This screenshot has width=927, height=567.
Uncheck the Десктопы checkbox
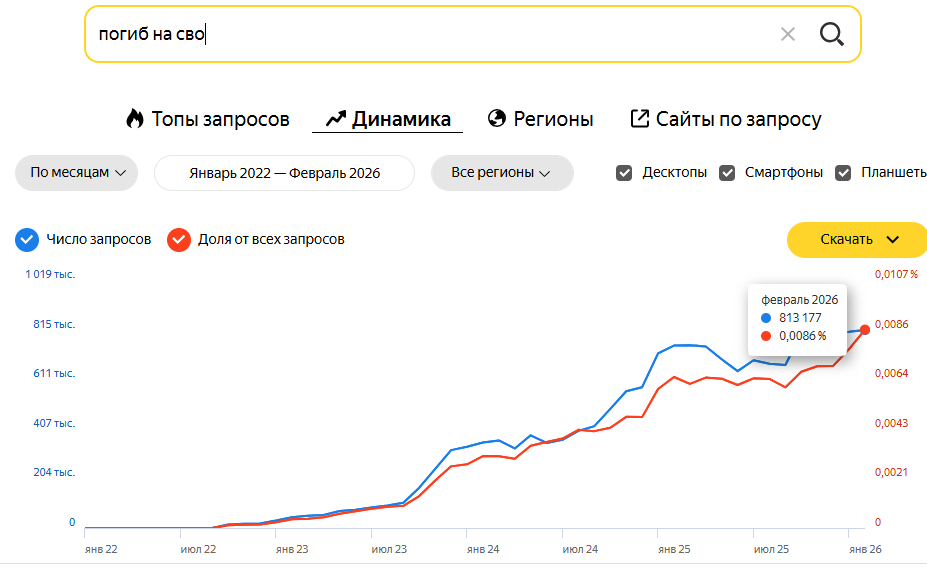click(624, 172)
